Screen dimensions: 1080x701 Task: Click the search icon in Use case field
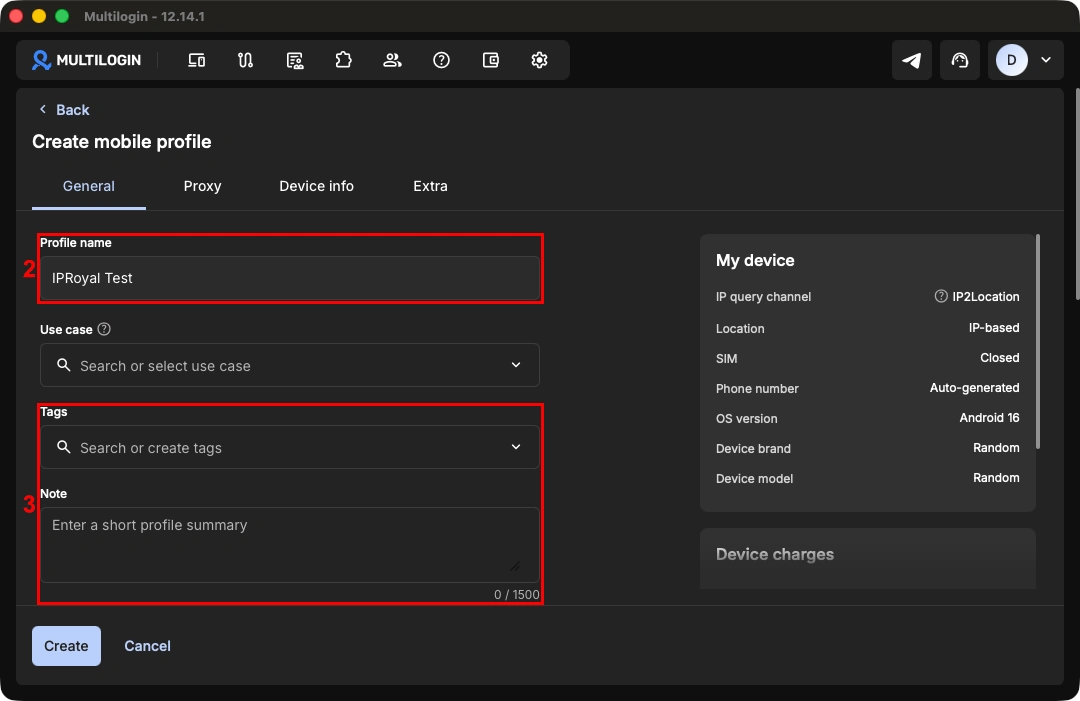(x=63, y=365)
